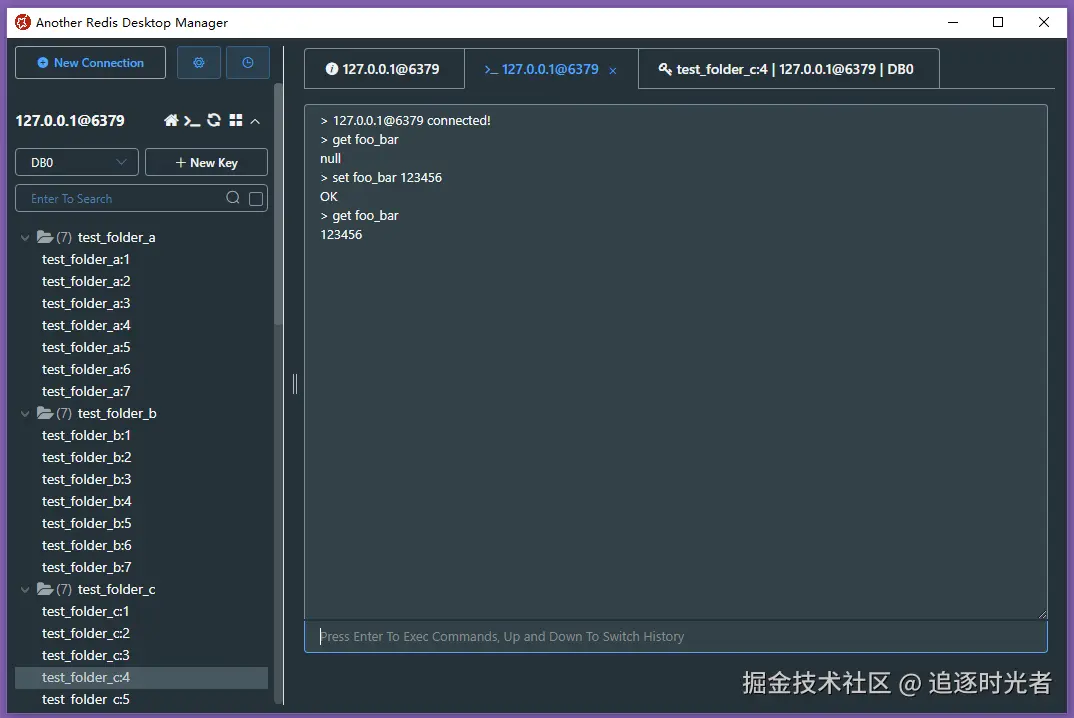1074x718 pixels.
Task: Click the New Connection button
Action: pos(90,62)
